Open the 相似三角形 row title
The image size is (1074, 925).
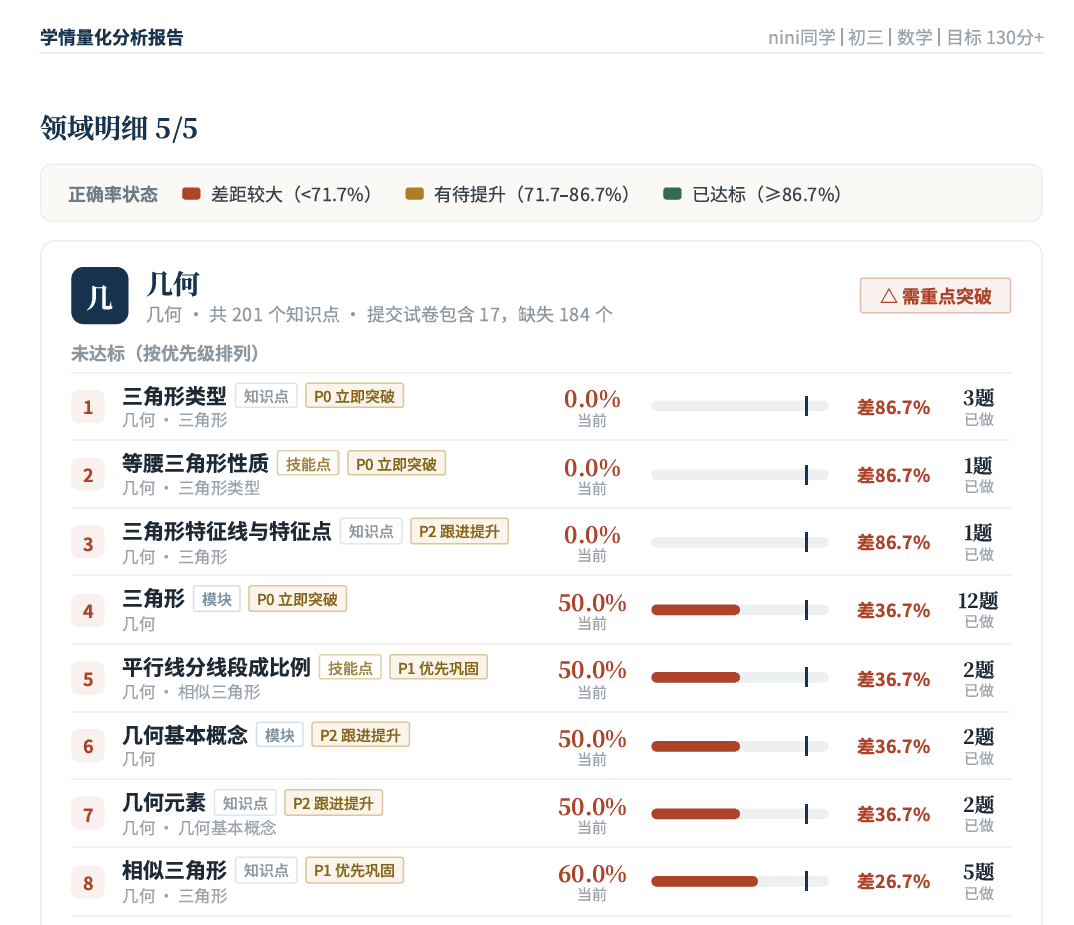[174, 870]
